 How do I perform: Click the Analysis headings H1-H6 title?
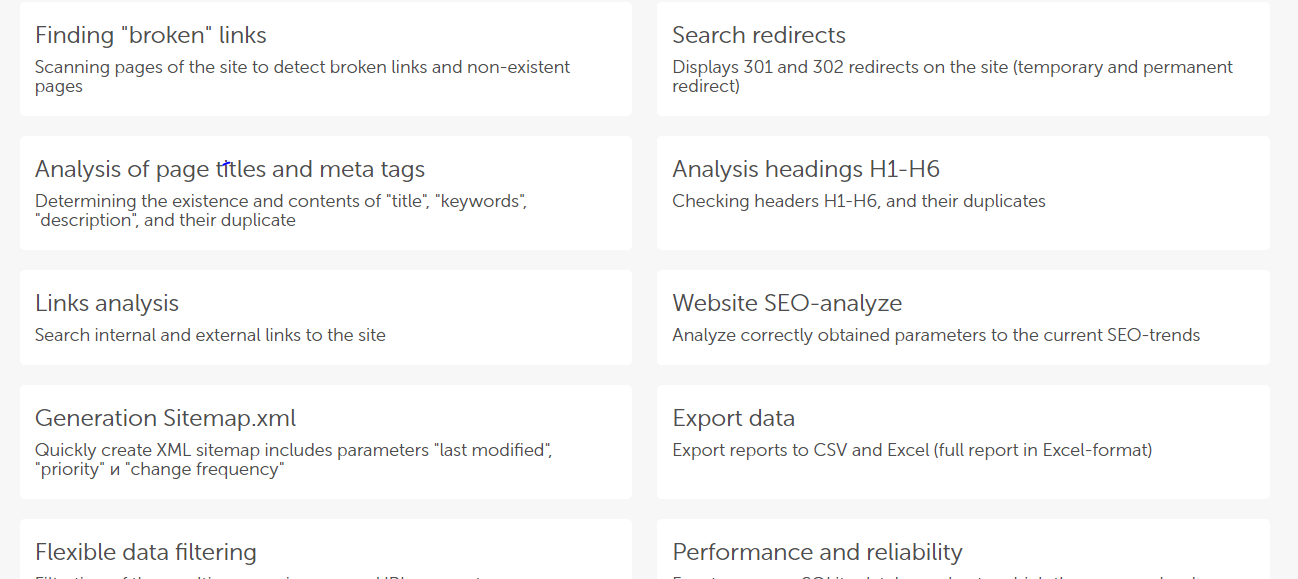point(806,169)
